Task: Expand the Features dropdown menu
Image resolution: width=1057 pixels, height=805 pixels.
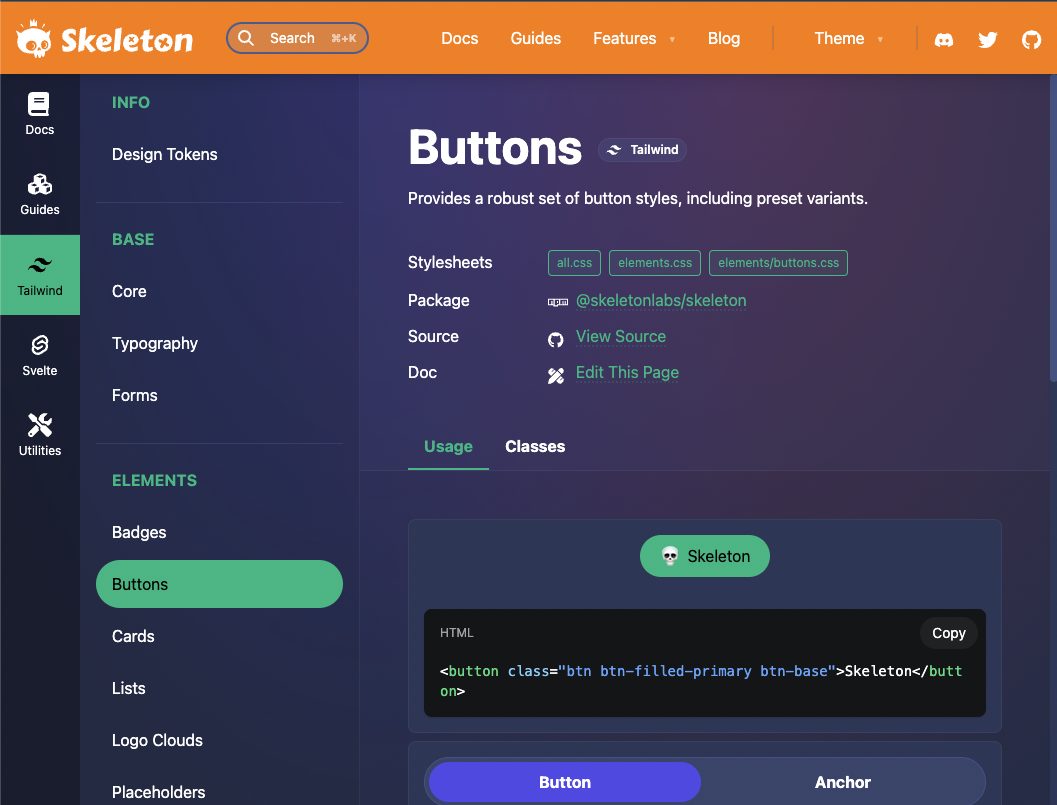Action: (634, 38)
